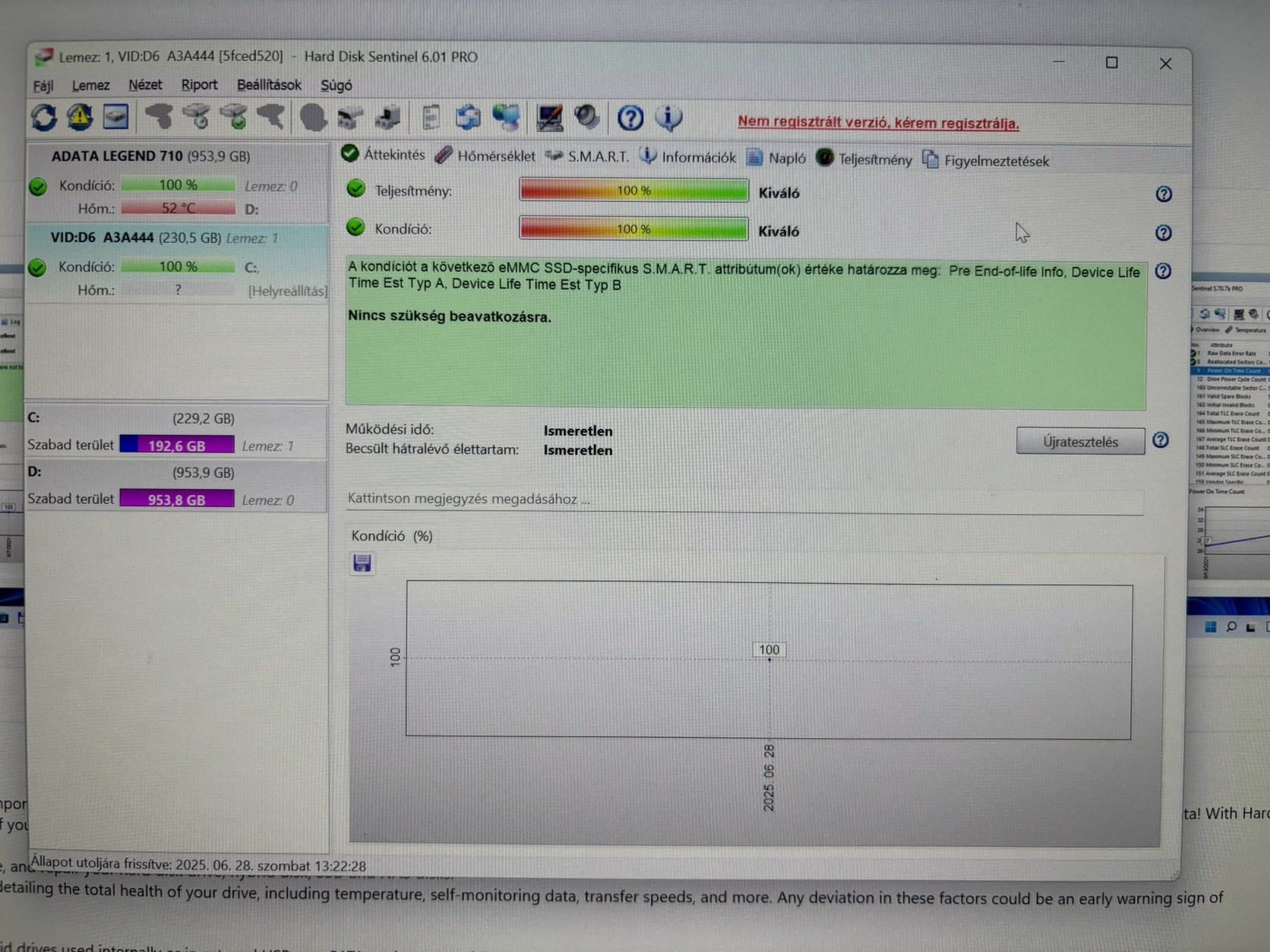The height and width of the screenshot is (952, 1270).
Task: Click the floppy save icon above the chart
Action: pyautogui.click(x=362, y=563)
